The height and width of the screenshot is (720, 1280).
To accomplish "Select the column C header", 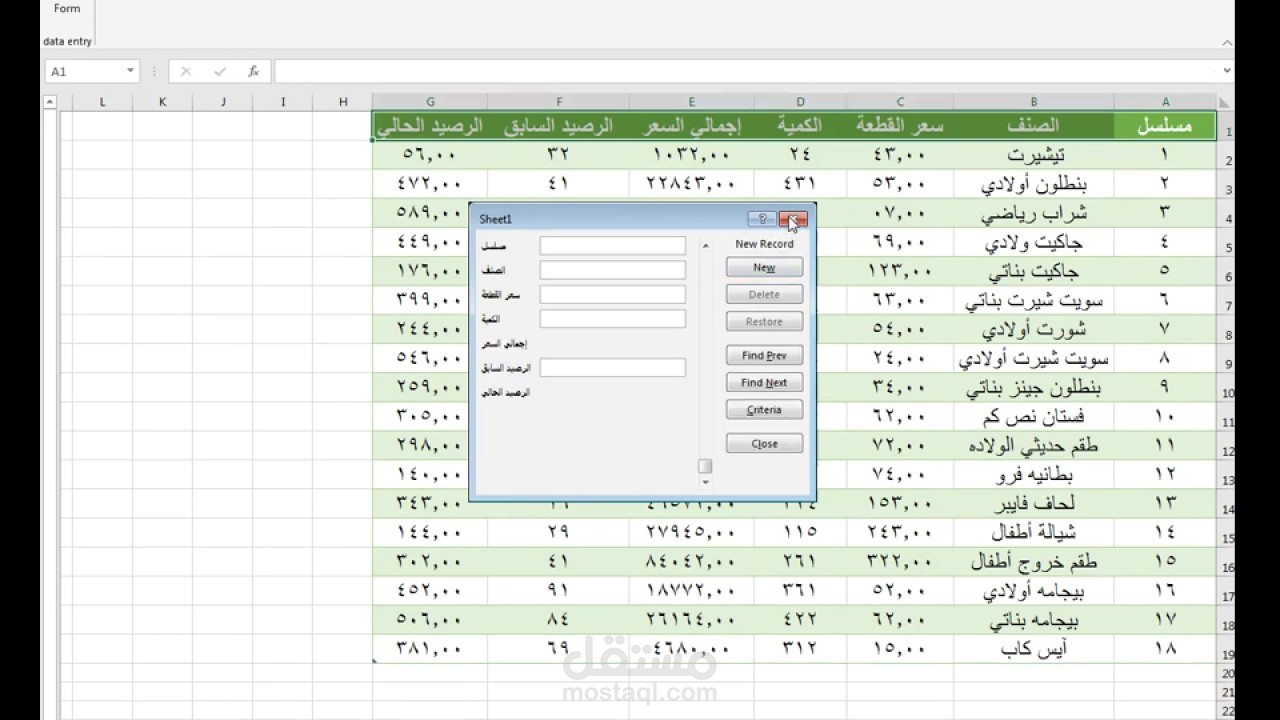I will tap(900, 102).
